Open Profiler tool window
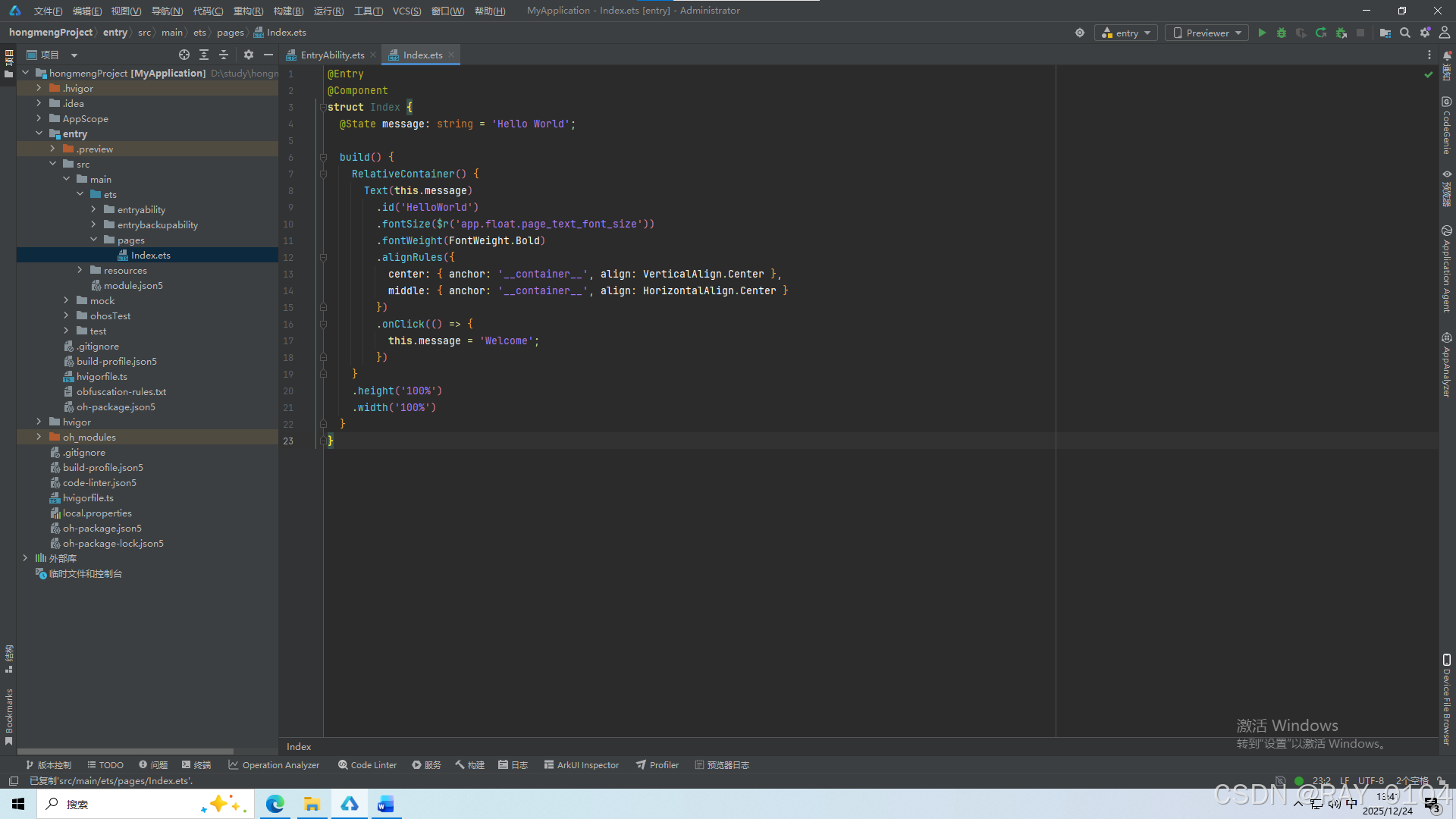The height and width of the screenshot is (819, 1456). [657, 765]
